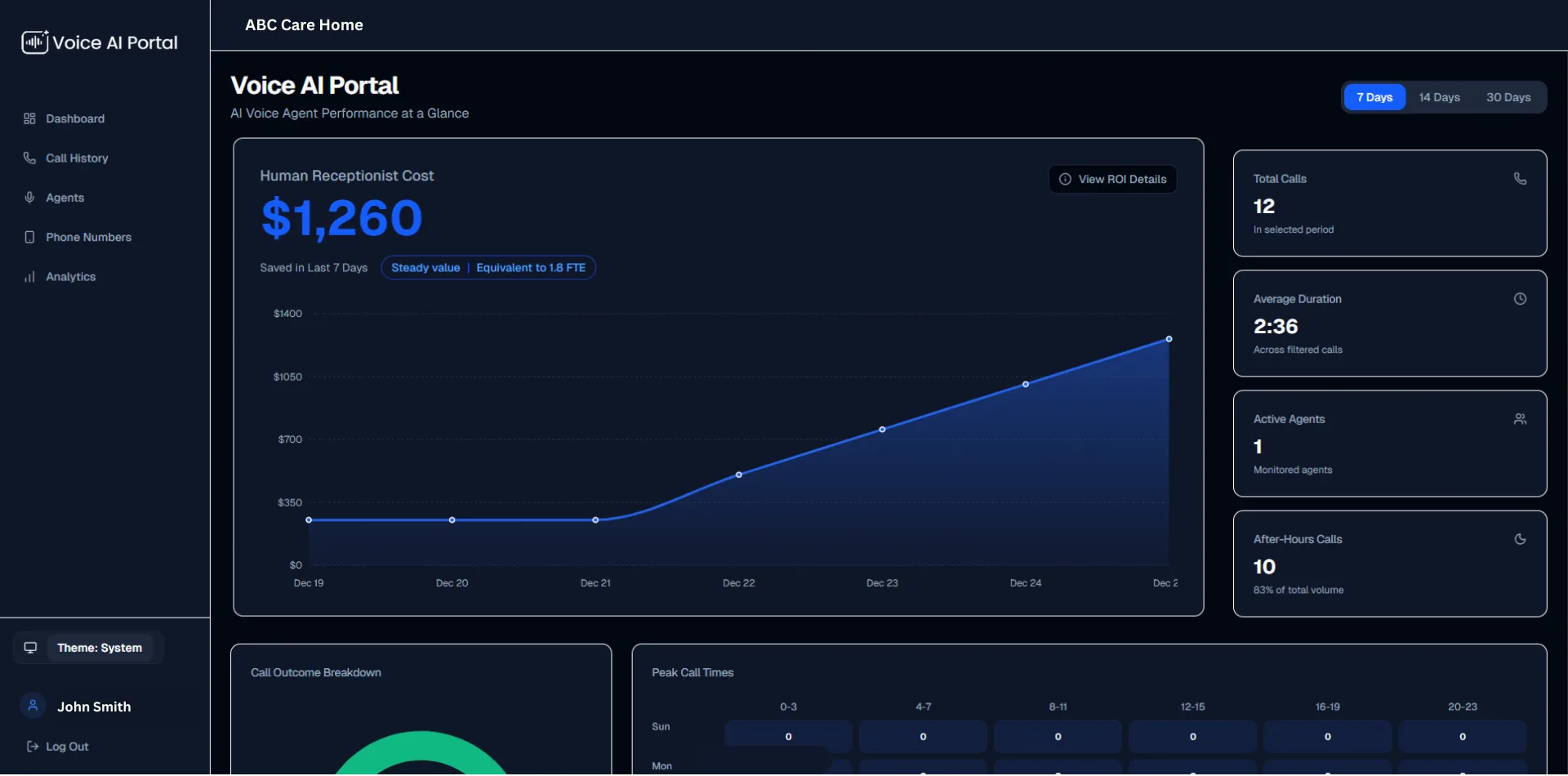This screenshot has width=1568, height=776.
Task: Click John Smith's avatar icon
Action: click(x=32, y=706)
